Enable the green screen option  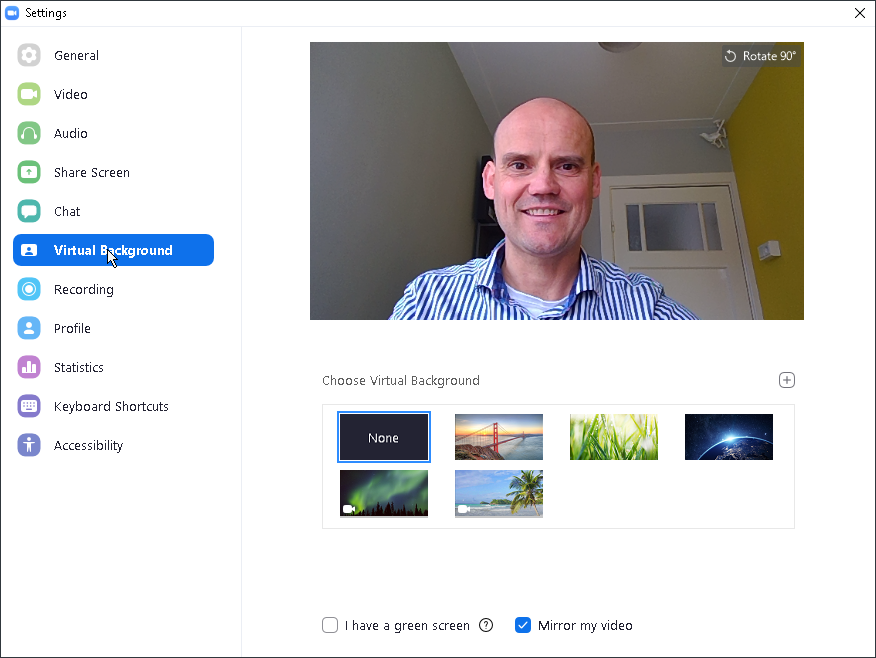(330, 625)
